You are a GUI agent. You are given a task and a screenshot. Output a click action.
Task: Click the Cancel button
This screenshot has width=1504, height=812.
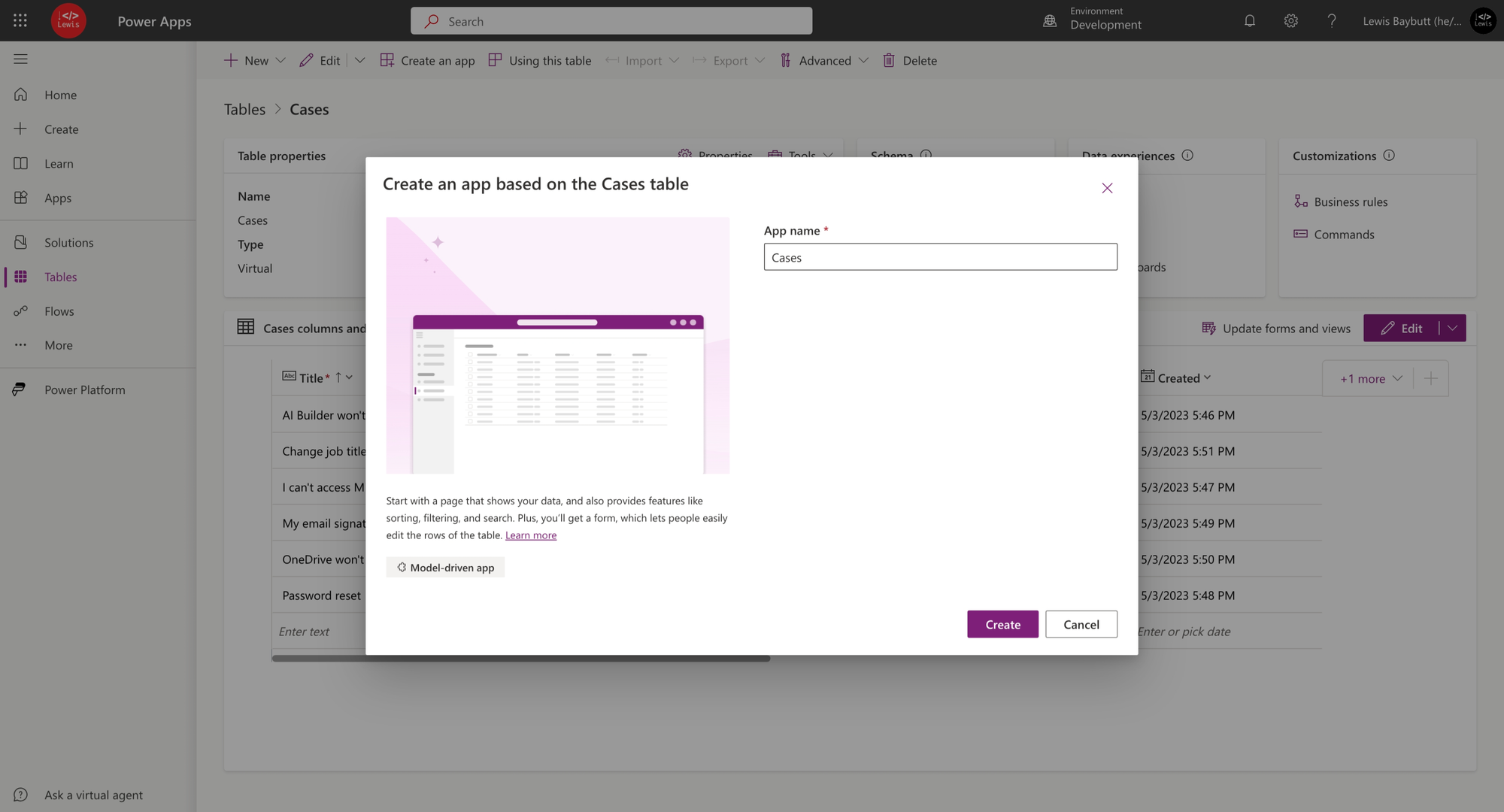pos(1081,624)
